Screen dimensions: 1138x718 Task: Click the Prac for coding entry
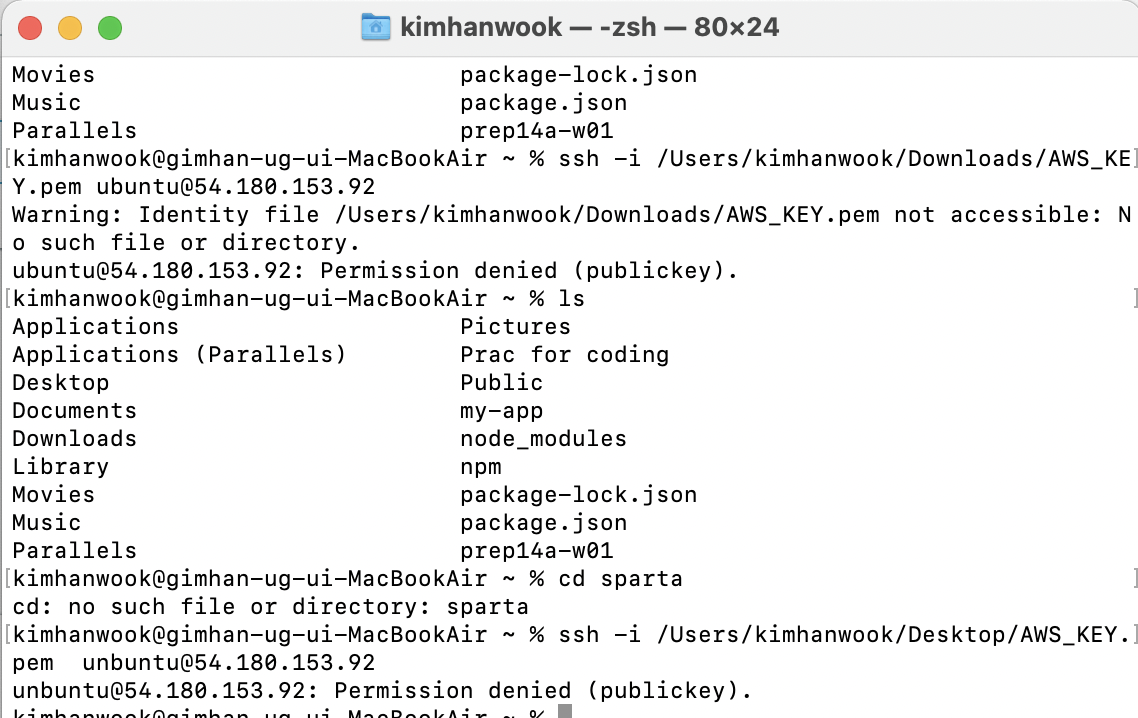[565, 354]
